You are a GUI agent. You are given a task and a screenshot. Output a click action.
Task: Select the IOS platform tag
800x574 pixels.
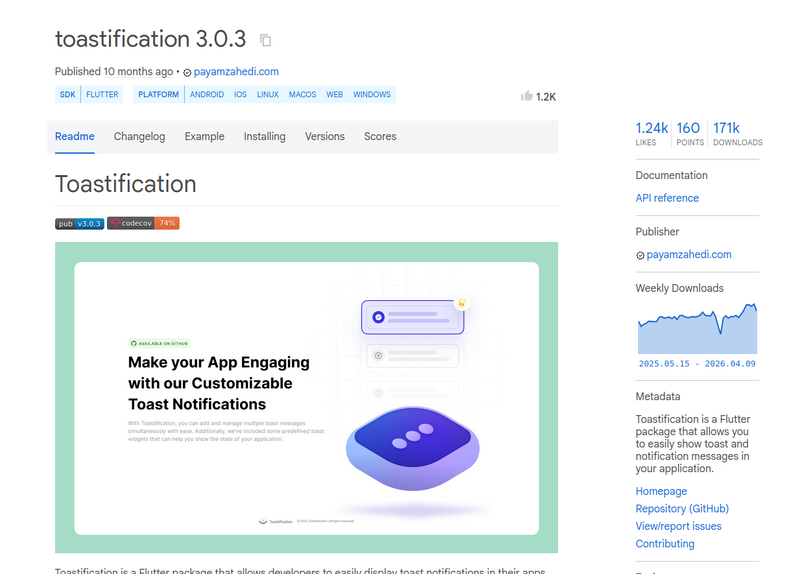(240, 94)
